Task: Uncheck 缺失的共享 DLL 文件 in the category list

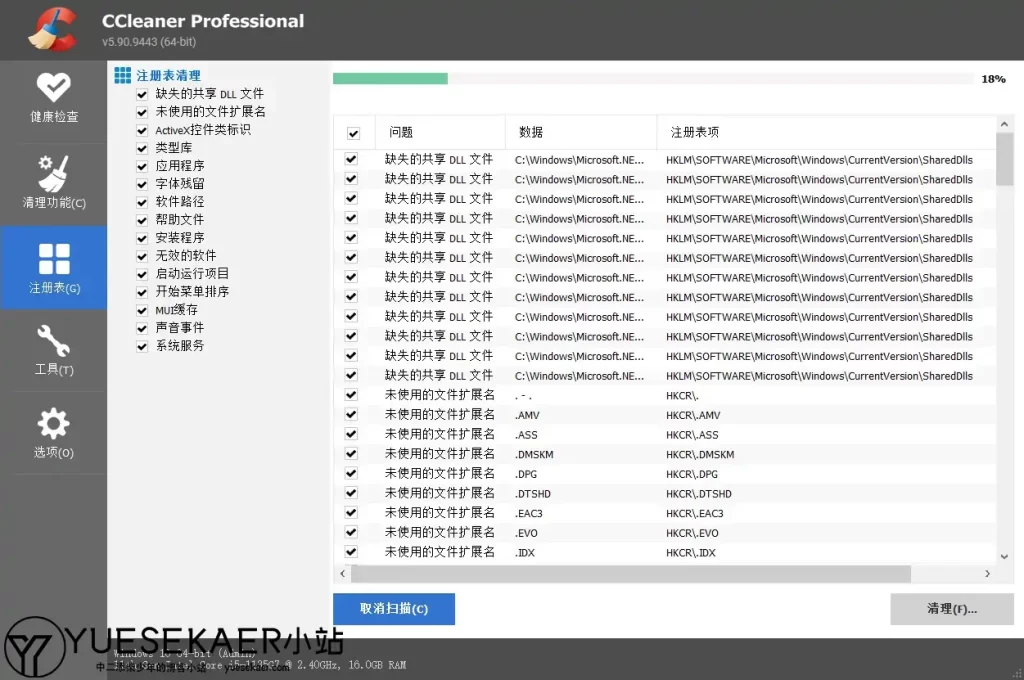Action: pyautogui.click(x=142, y=94)
